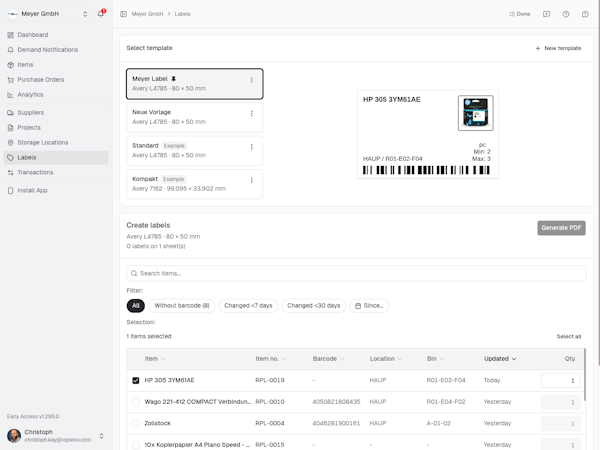
Task: Click the Christoph avatar picture
Action: coord(14,435)
